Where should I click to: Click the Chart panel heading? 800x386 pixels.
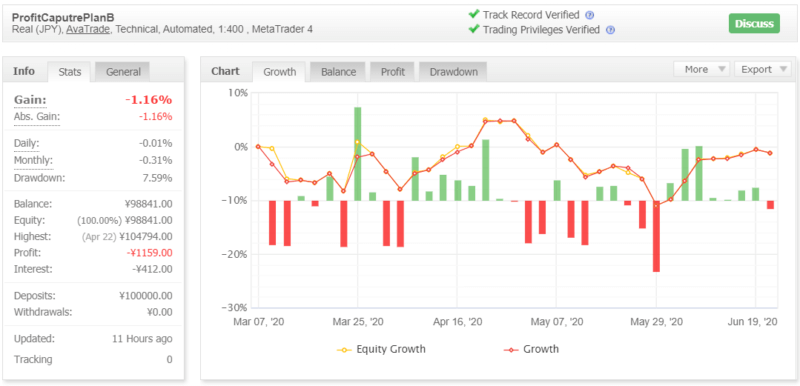(225, 71)
